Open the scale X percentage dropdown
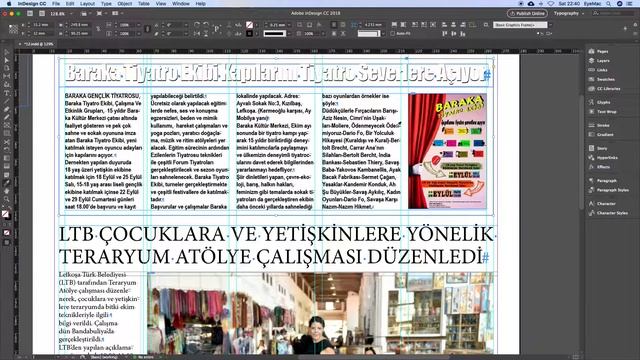This screenshot has height=360, width=640. coord(139,25)
